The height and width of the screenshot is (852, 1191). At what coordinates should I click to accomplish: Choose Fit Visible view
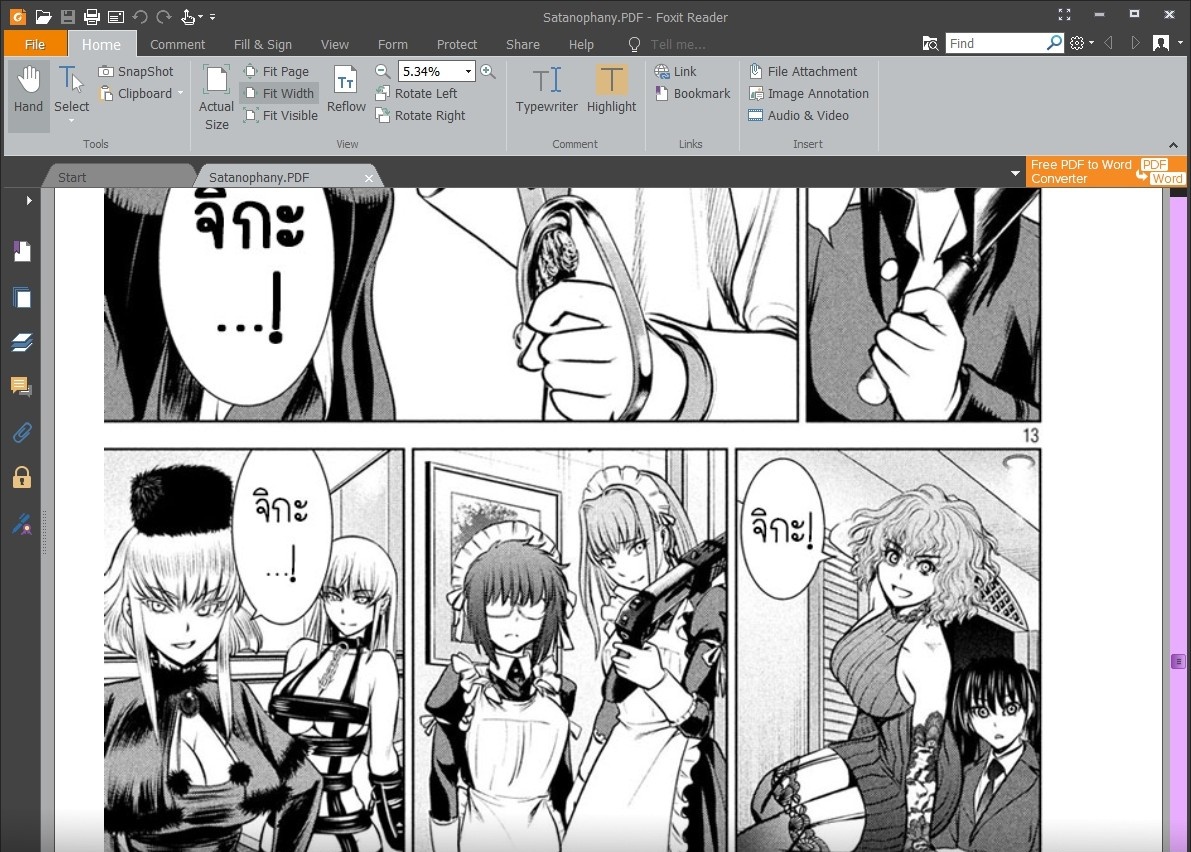point(280,115)
